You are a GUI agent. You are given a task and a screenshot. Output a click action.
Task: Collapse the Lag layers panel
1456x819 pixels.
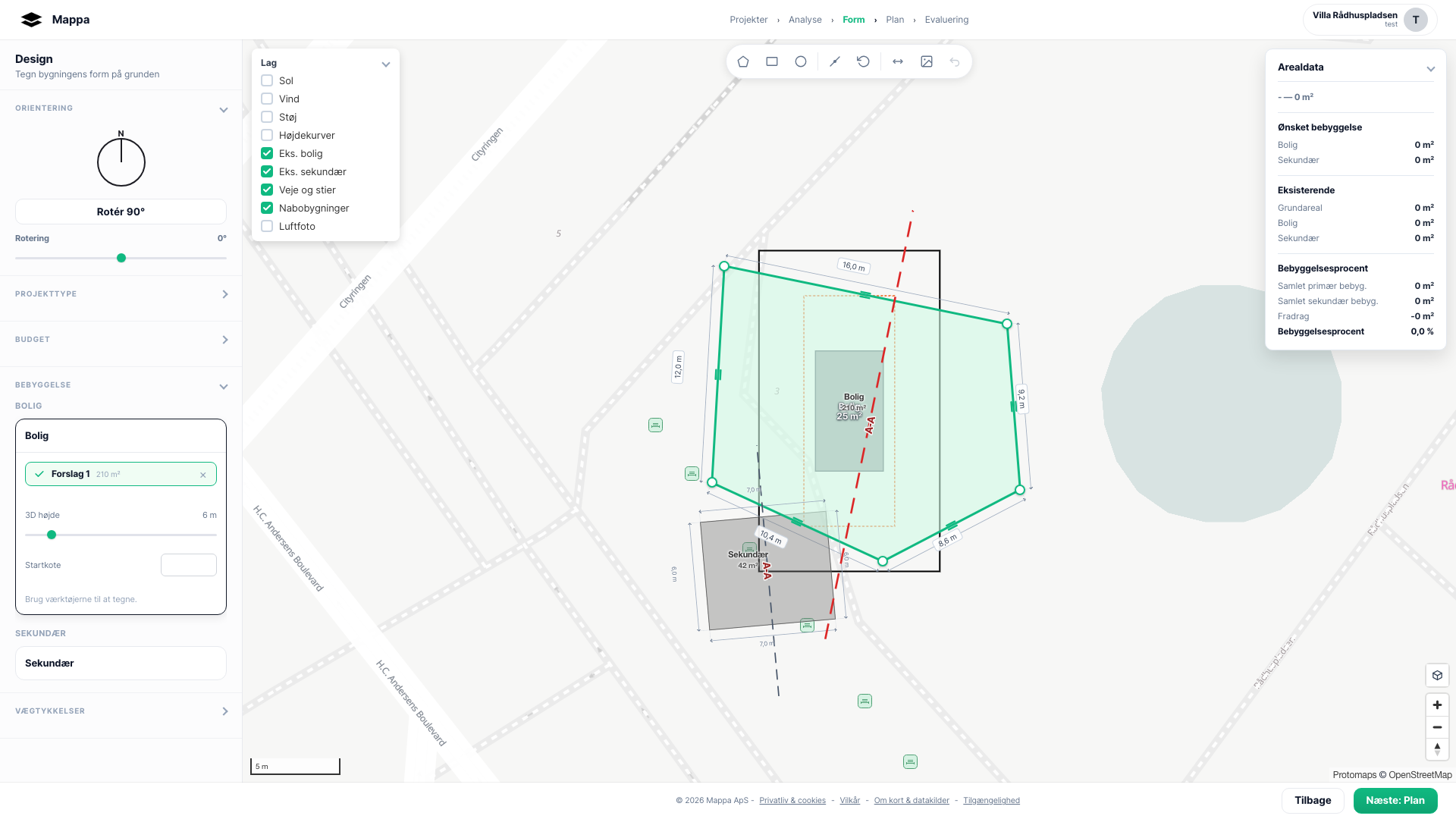tap(386, 64)
